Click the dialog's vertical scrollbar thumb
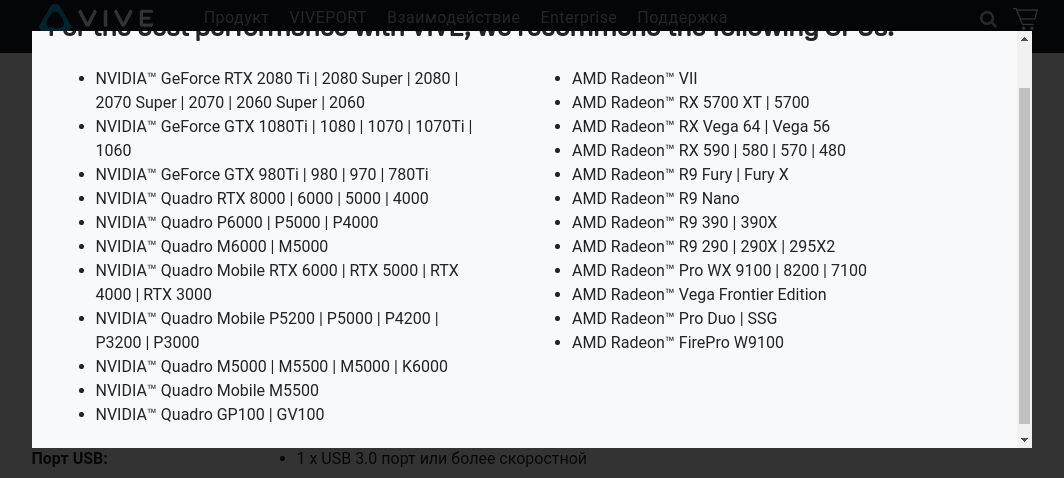The height and width of the screenshot is (478, 1064). pyautogui.click(x=1024, y=250)
